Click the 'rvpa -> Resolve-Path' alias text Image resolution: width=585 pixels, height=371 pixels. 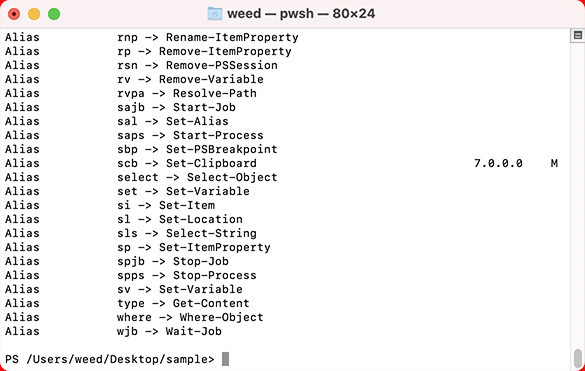tap(187, 93)
